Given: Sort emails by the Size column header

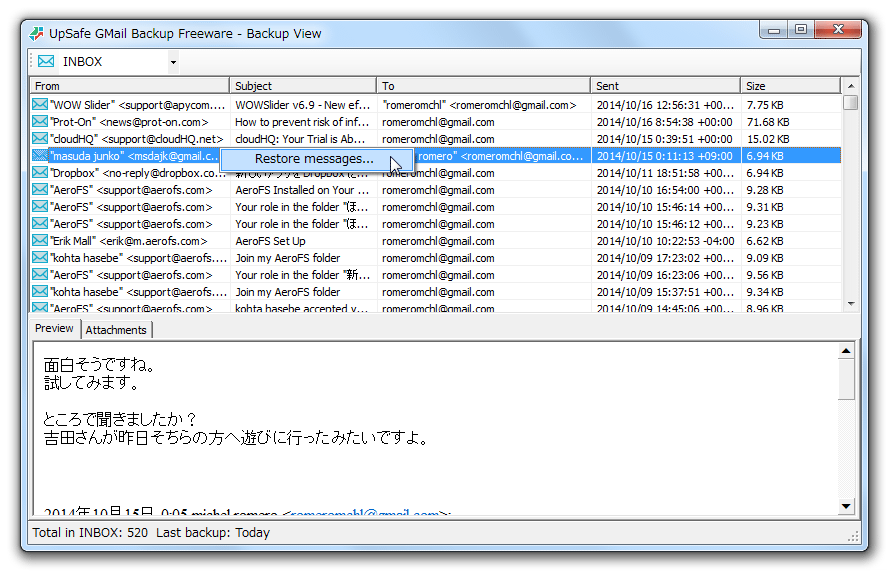Looking at the screenshot, I should [791, 86].
